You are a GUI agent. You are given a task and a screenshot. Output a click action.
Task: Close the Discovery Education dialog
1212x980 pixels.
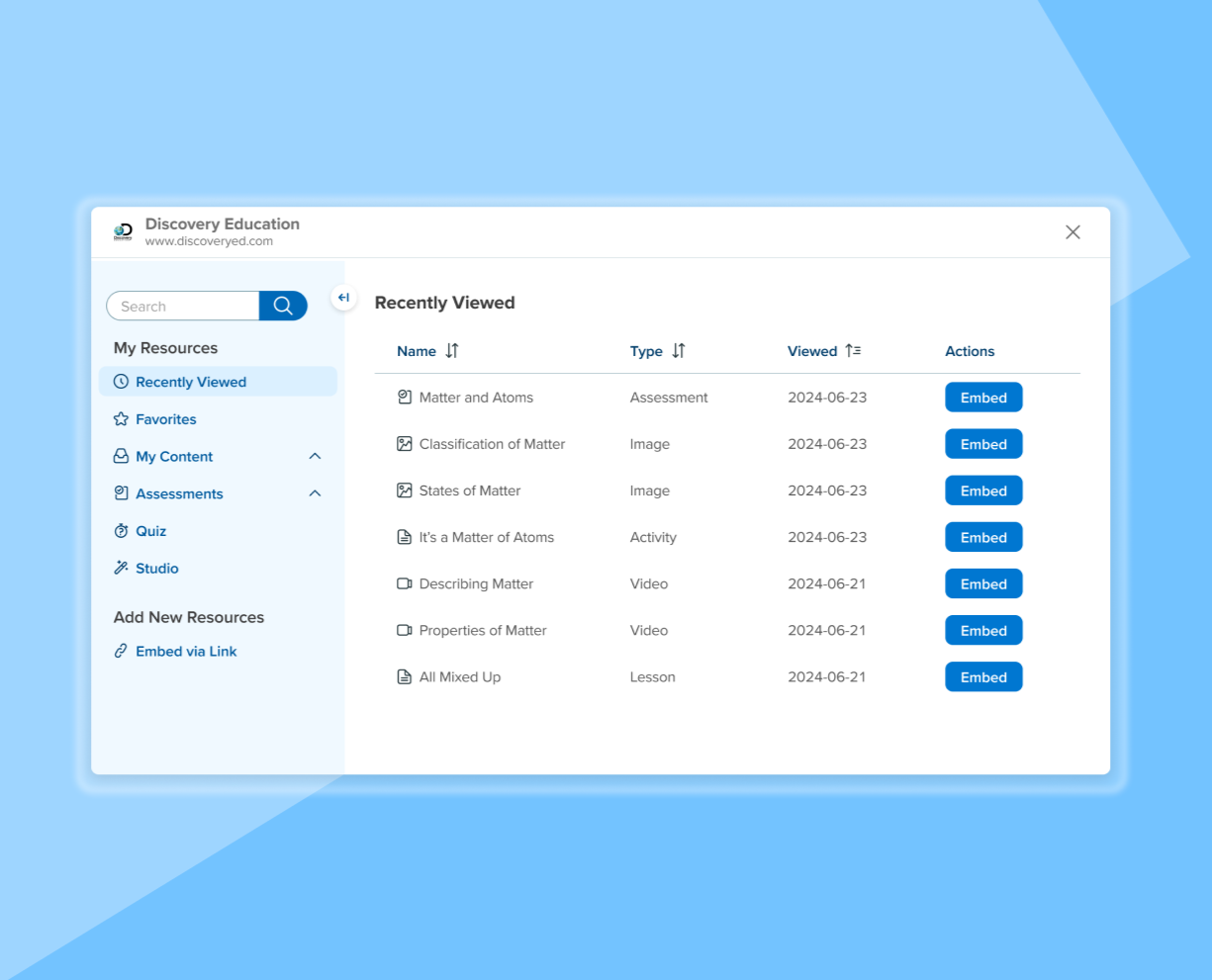click(x=1072, y=232)
